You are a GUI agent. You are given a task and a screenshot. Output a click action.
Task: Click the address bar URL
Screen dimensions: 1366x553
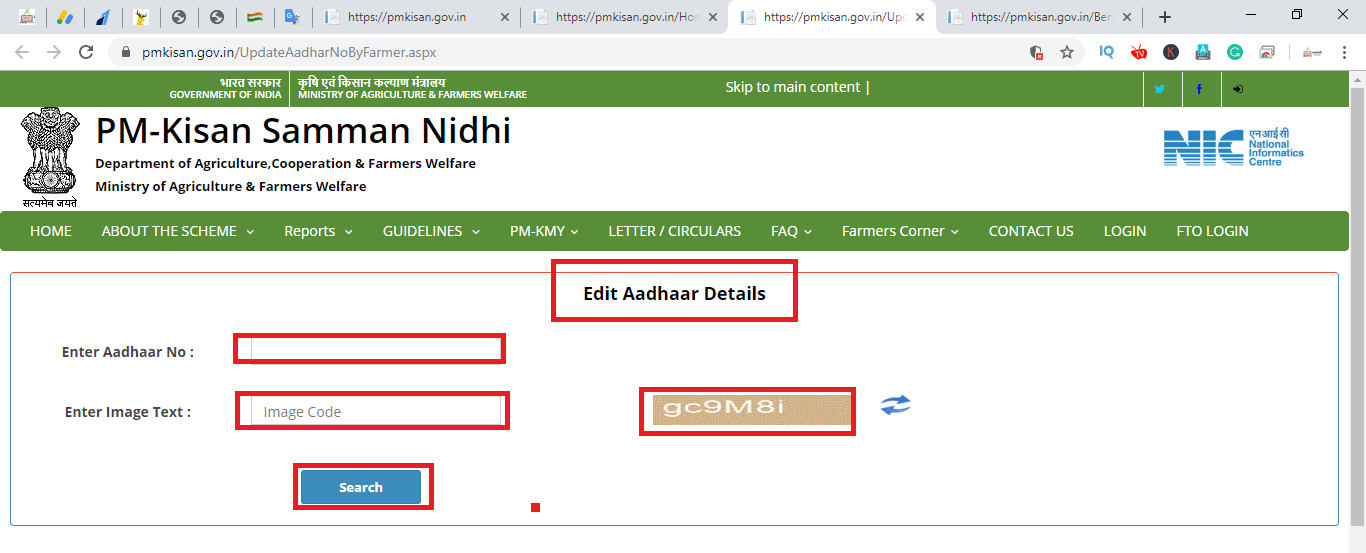click(x=290, y=52)
